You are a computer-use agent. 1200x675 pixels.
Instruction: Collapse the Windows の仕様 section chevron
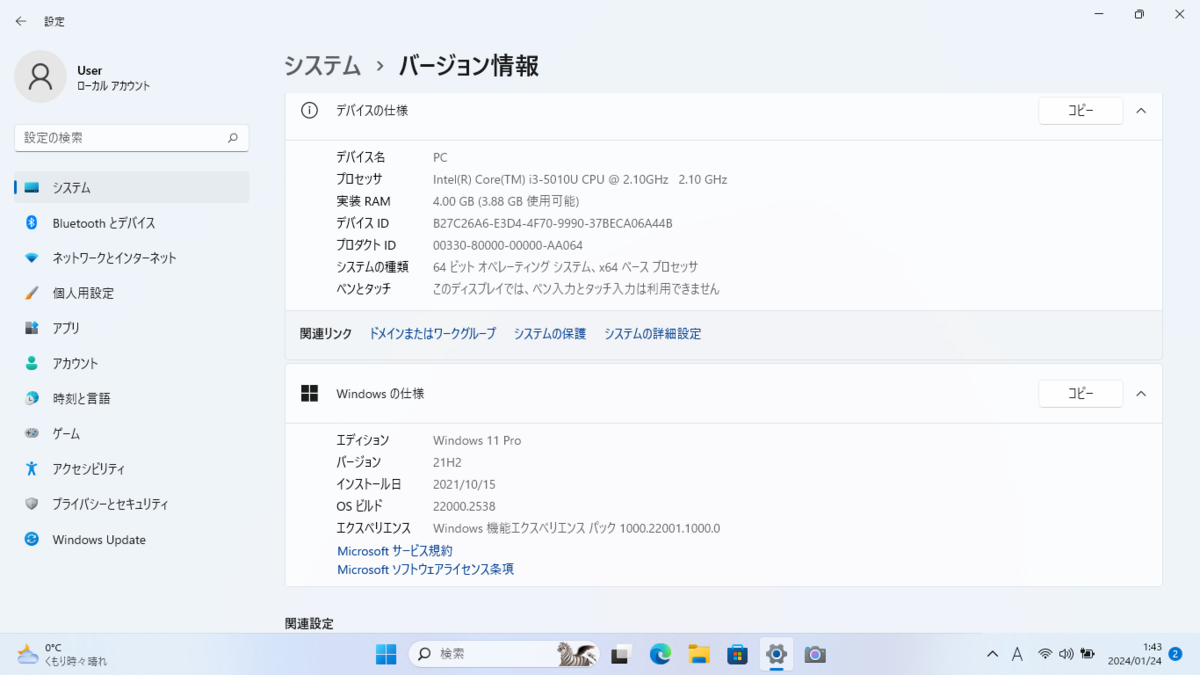pos(1141,393)
